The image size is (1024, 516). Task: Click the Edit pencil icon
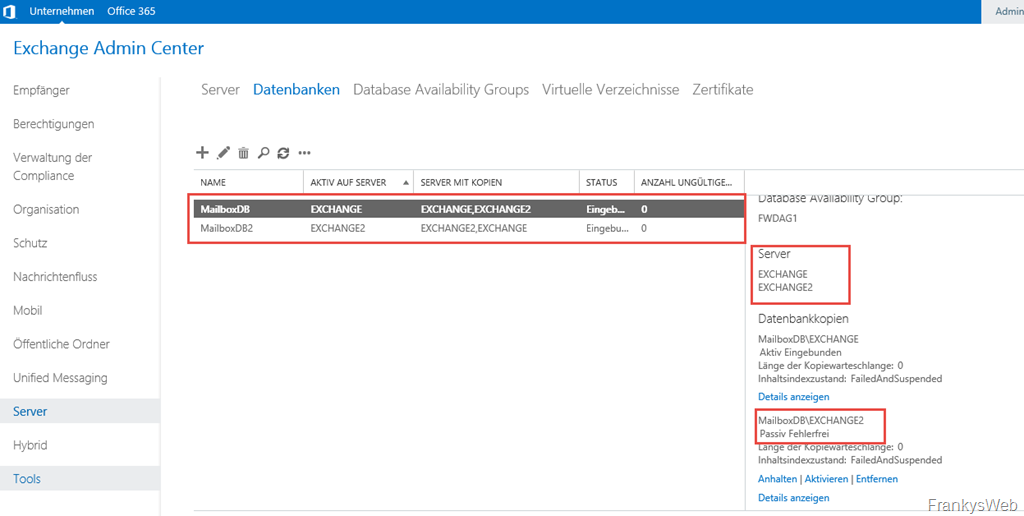[x=223, y=153]
